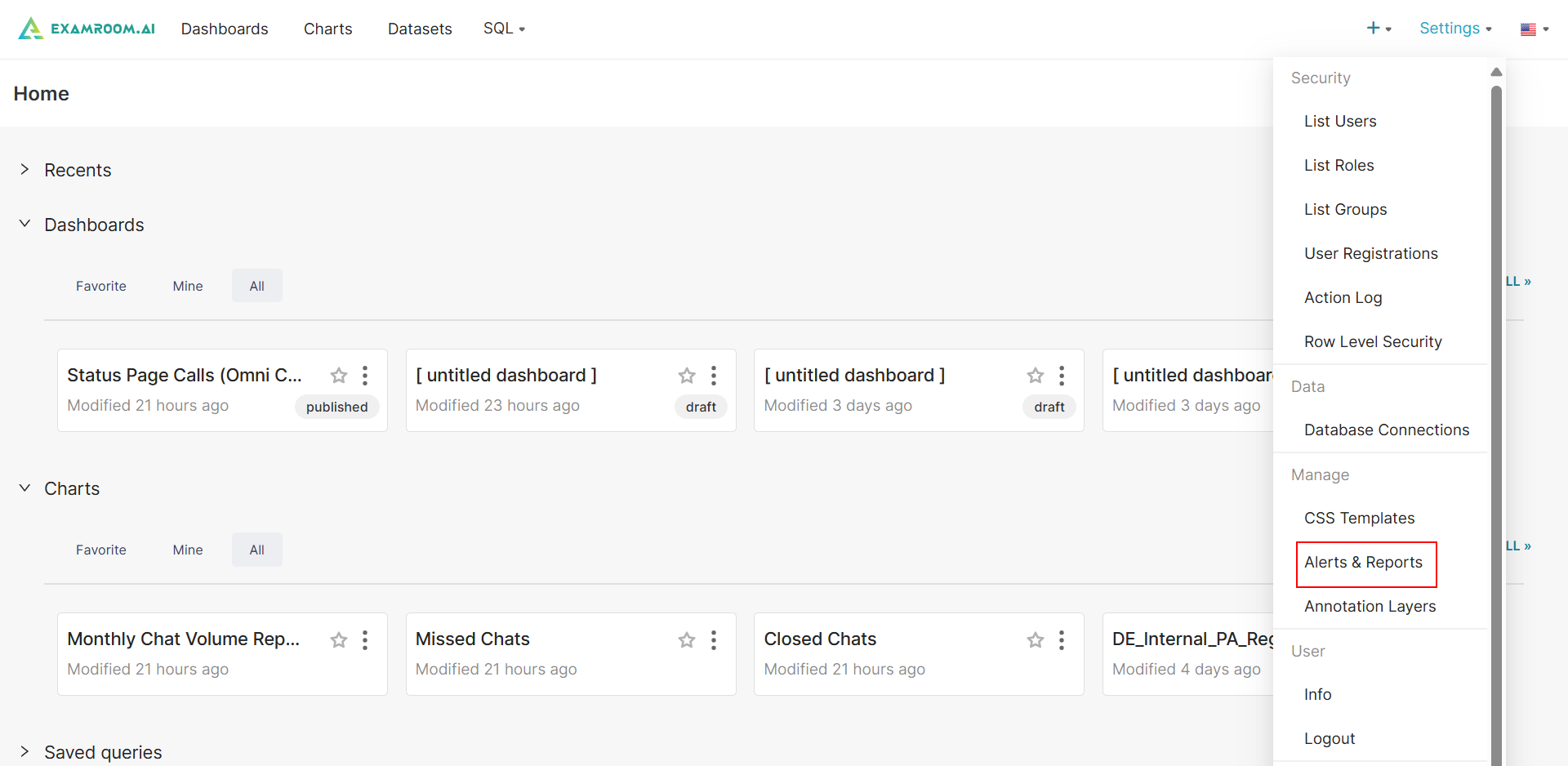
Task: Star the Missed Chats chart
Action: coord(687,640)
